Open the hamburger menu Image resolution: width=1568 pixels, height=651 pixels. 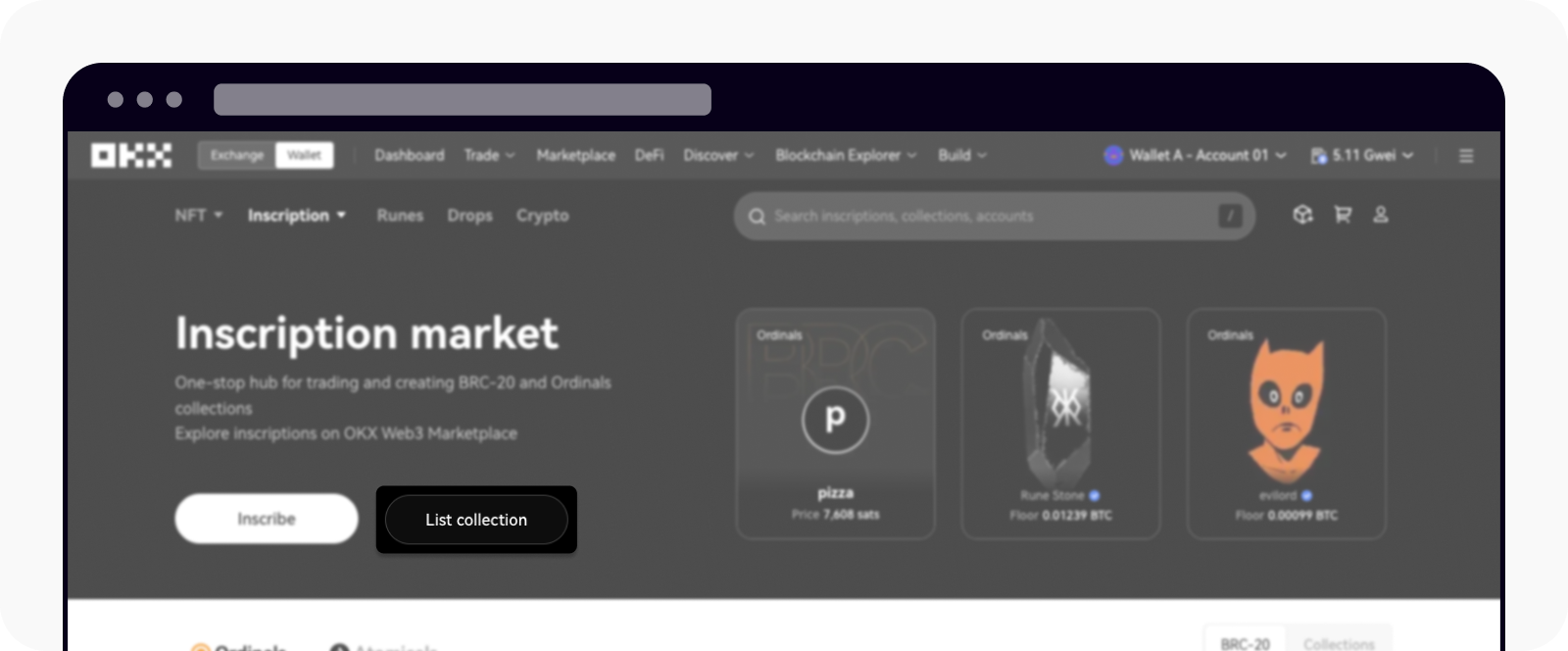pyautogui.click(x=1466, y=156)
